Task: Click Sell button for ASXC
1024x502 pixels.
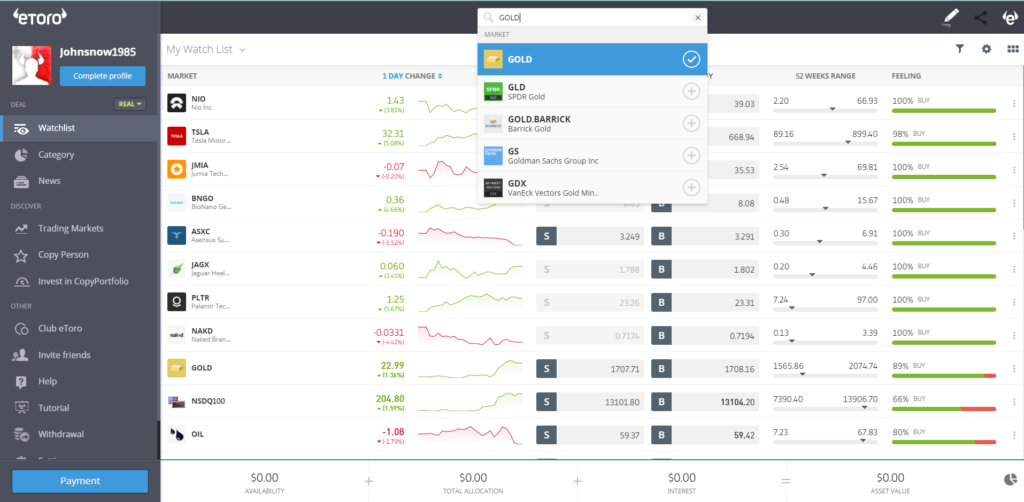Action: point(547,236)
